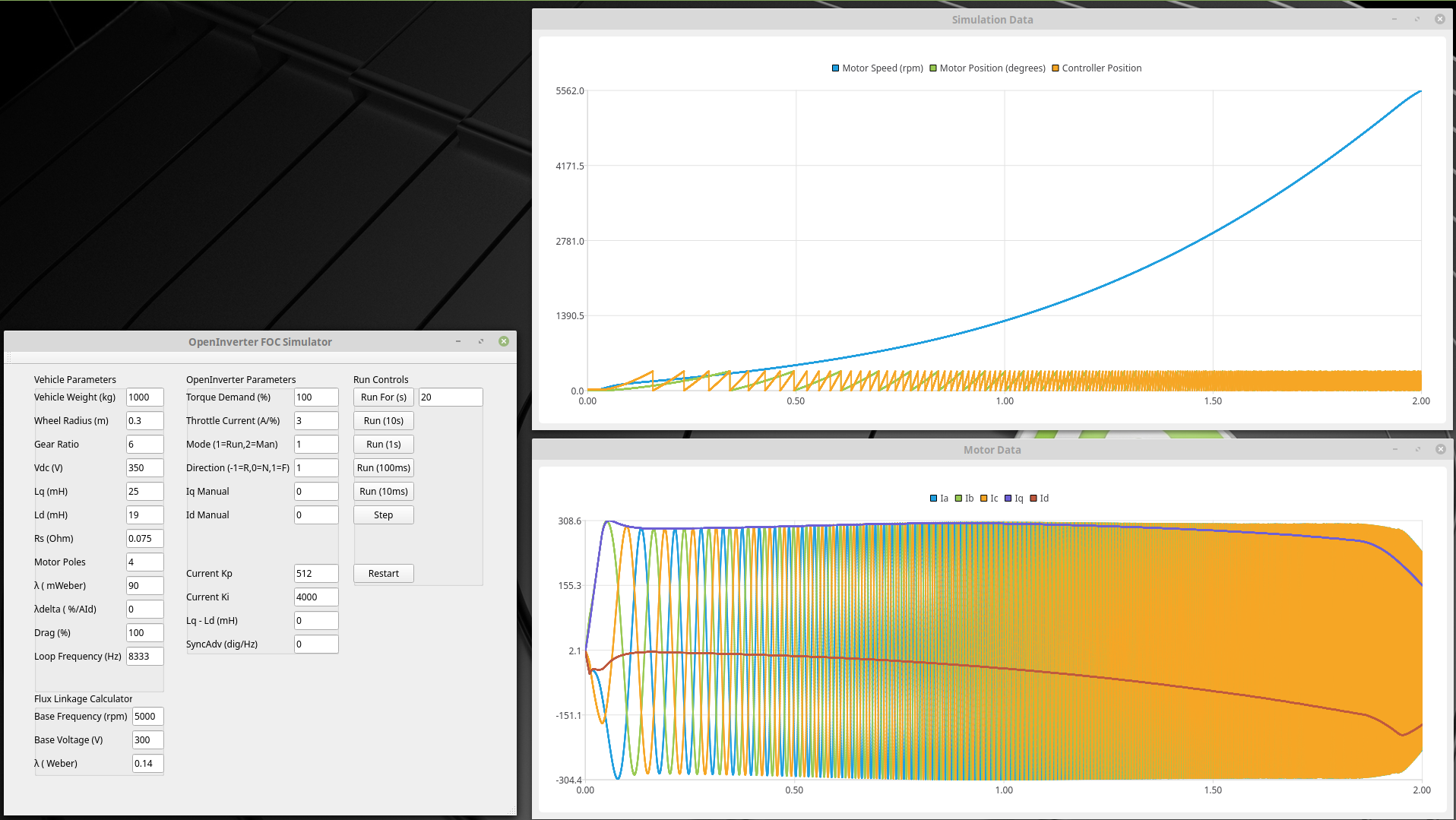1456x820 pixels.
Task: Click the Motor Position legend marker
Action: click(x=932, y=68)
